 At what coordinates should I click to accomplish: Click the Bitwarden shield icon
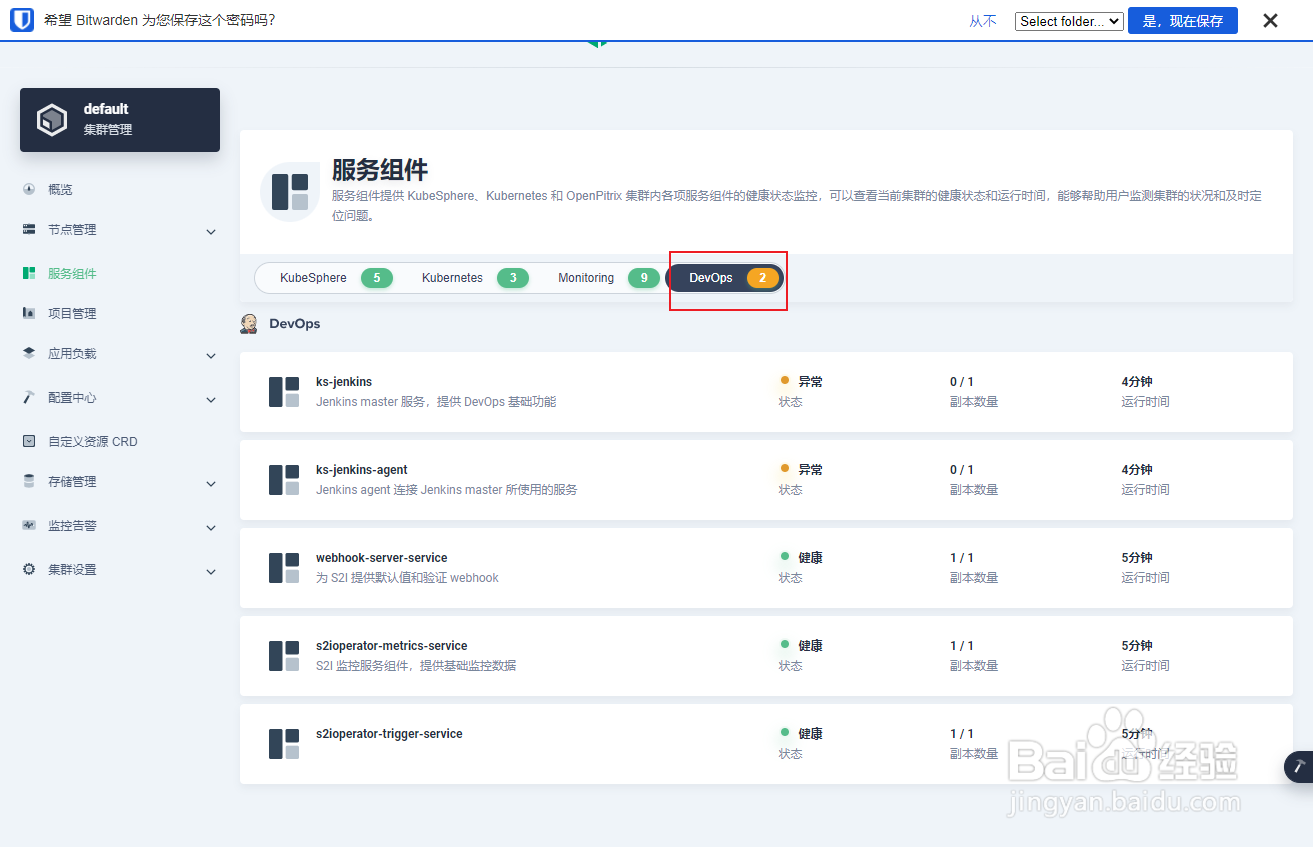(21, 20)
